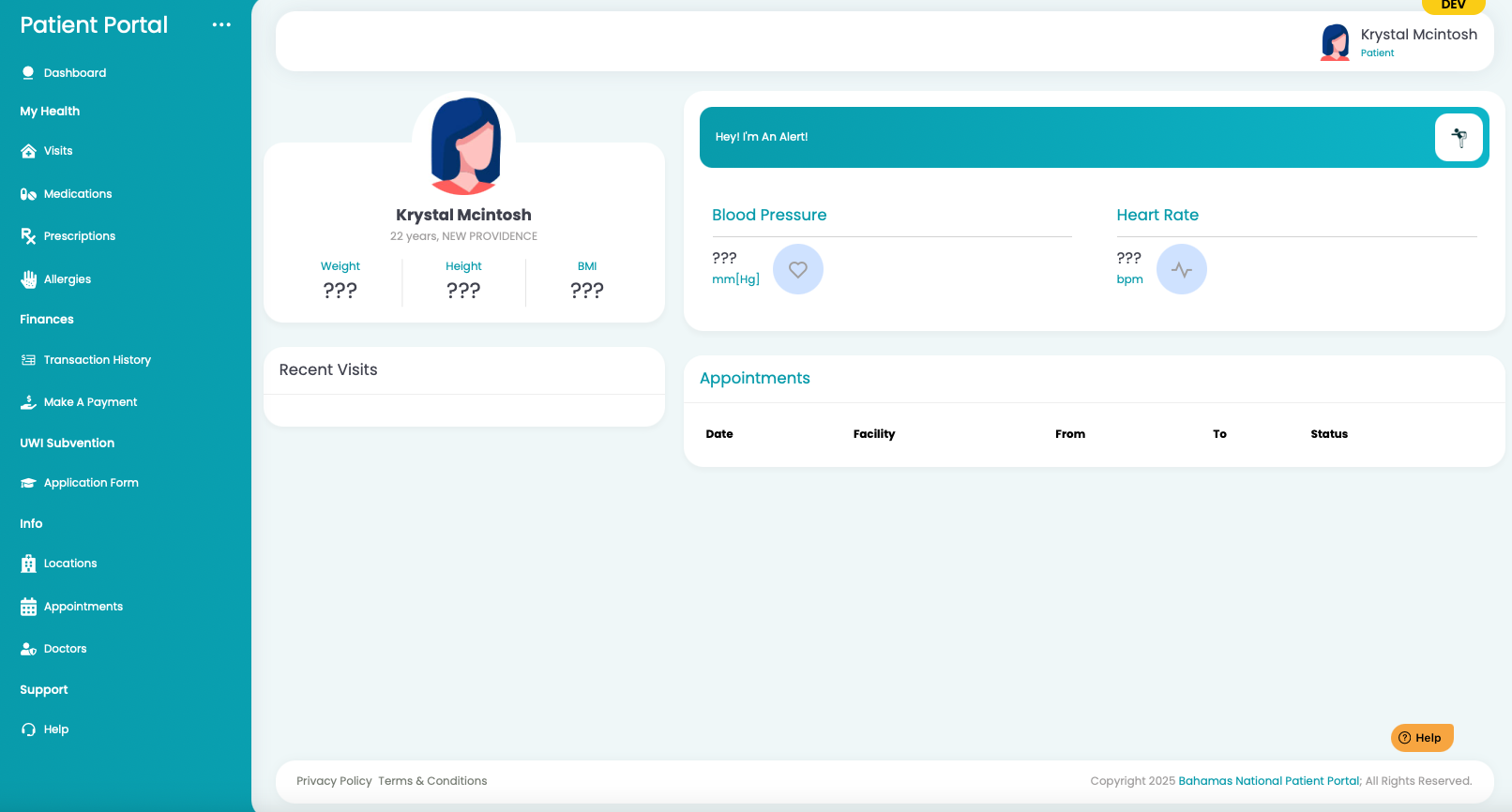Open the Terms & Conditions link
1512x812 pixels.
432,781
